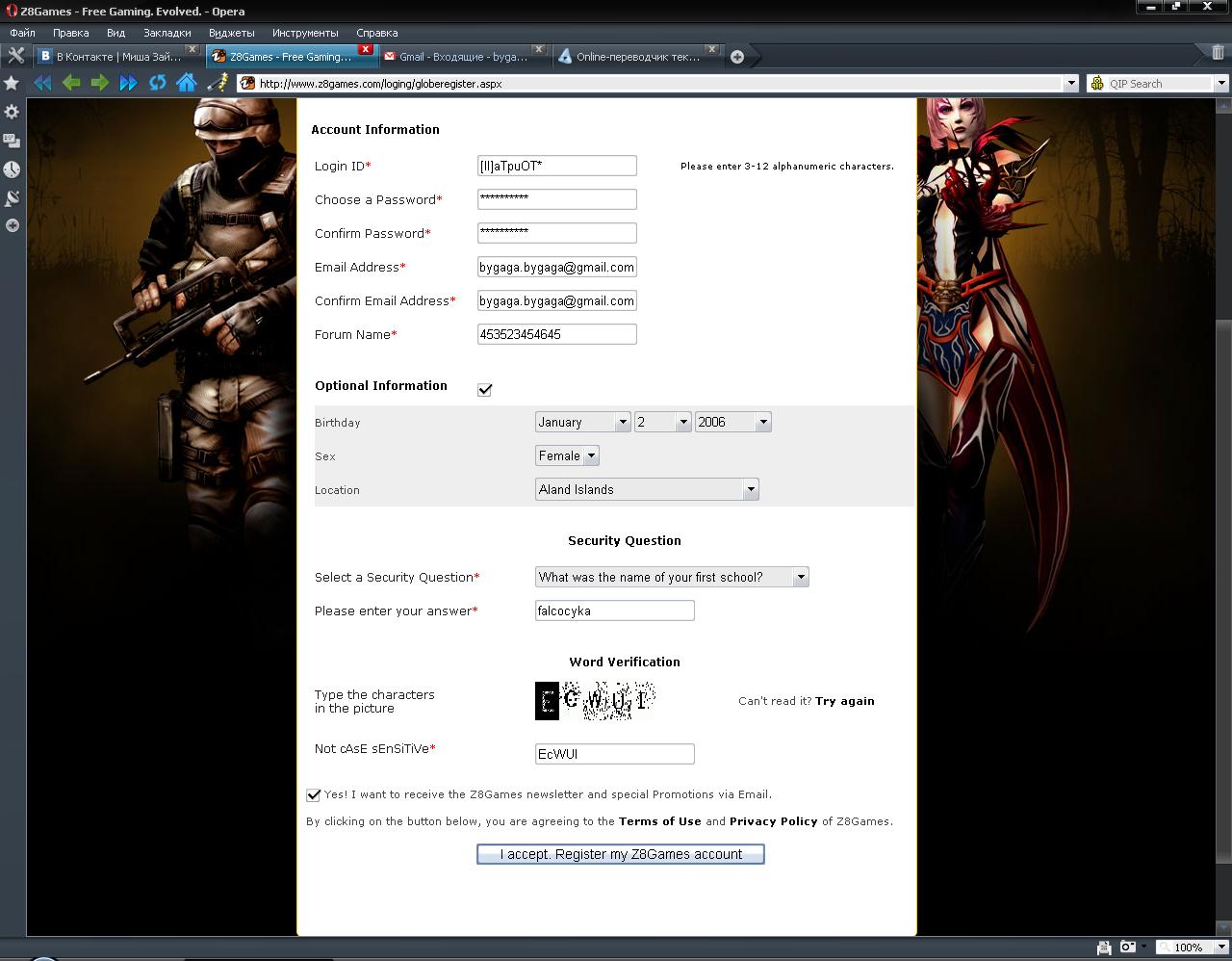This screenshot has width=1232, height=961.
Task: Open the Terms of Use link
Action: [x=660, y=821]
